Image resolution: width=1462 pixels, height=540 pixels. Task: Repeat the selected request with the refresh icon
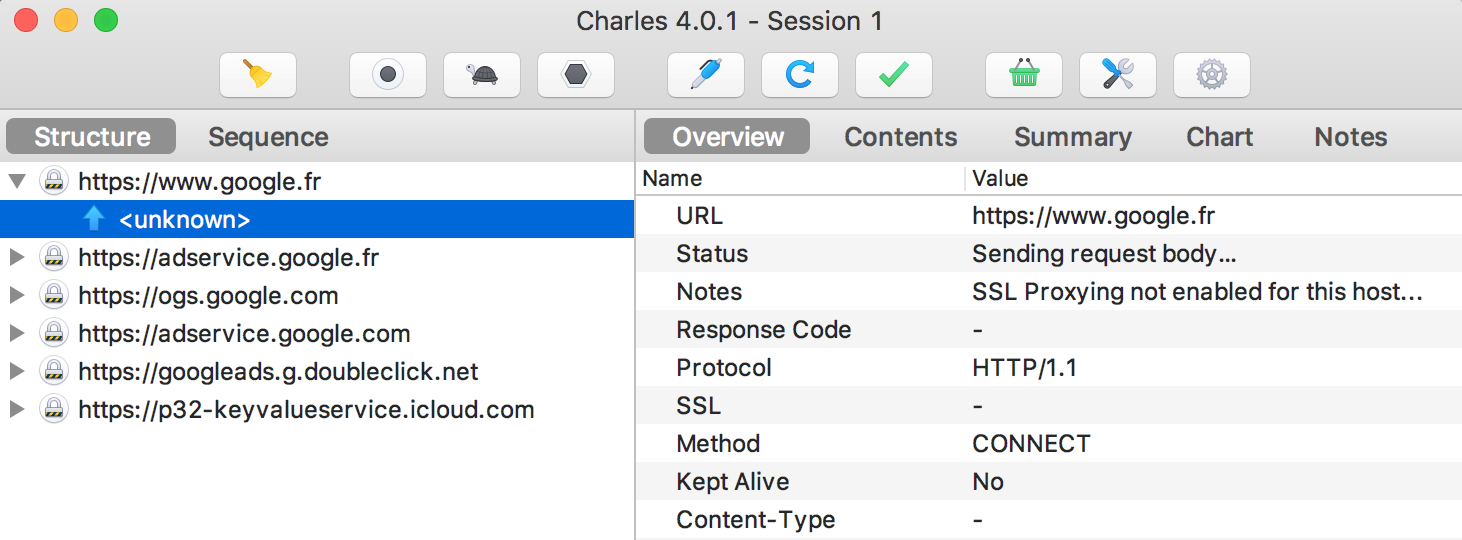pyautogui.click(x=800, y=75)
